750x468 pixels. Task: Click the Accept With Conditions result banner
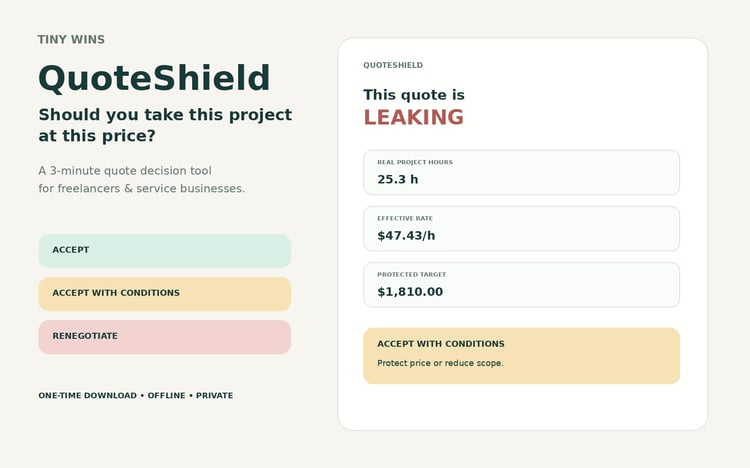tap(521, 356)
